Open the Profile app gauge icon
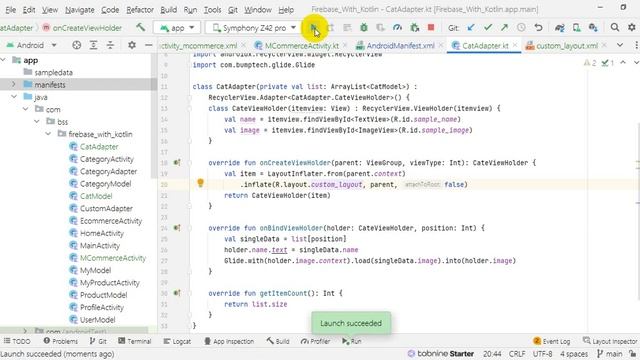 pyautogui.click(x=397, y=28)
